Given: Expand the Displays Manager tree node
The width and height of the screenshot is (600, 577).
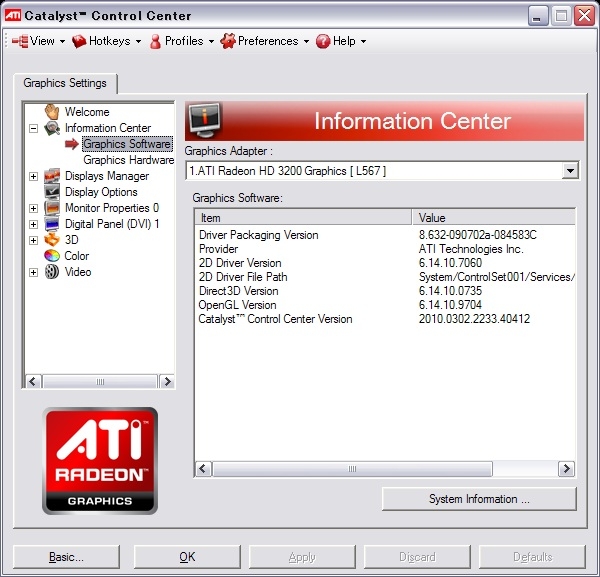Looking at the screenshot, I should (34, 176).
